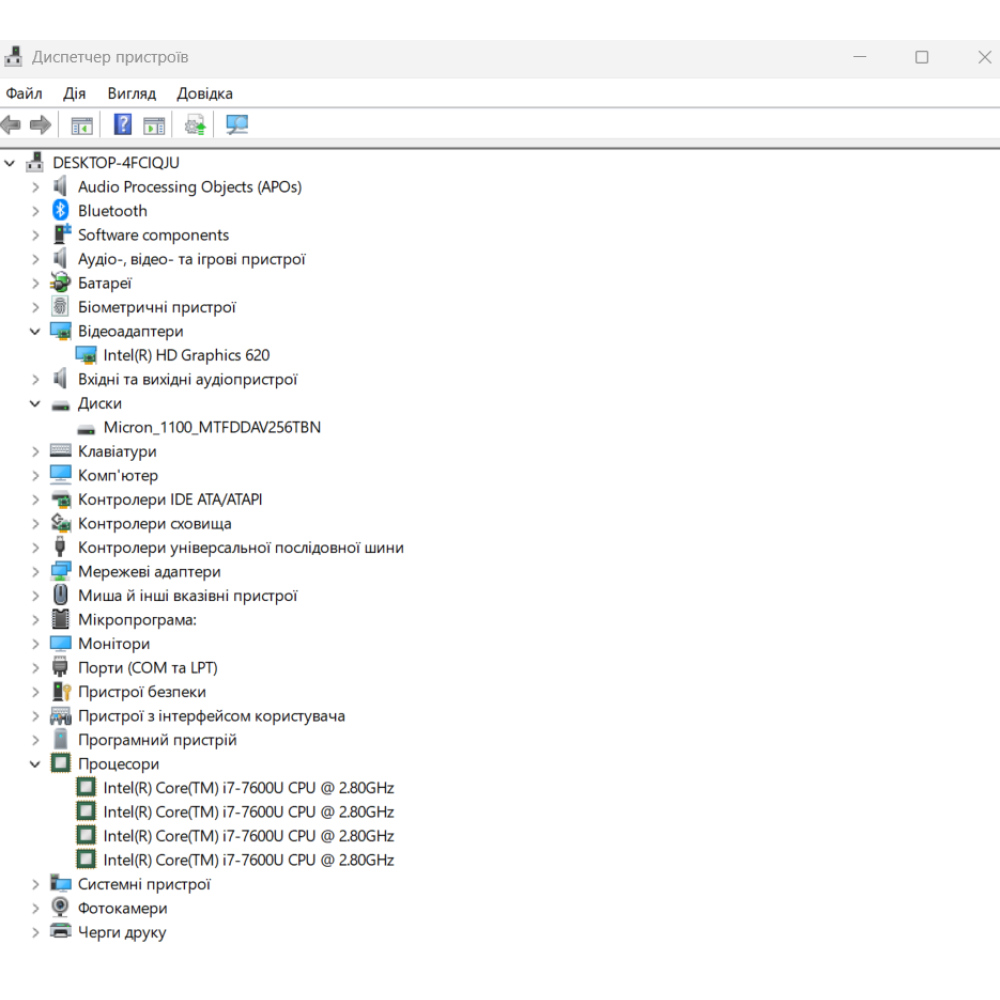This screenshot has height=1000, width=1000.
Task: Select the Фотокамери camera icon
Action: 61,908
